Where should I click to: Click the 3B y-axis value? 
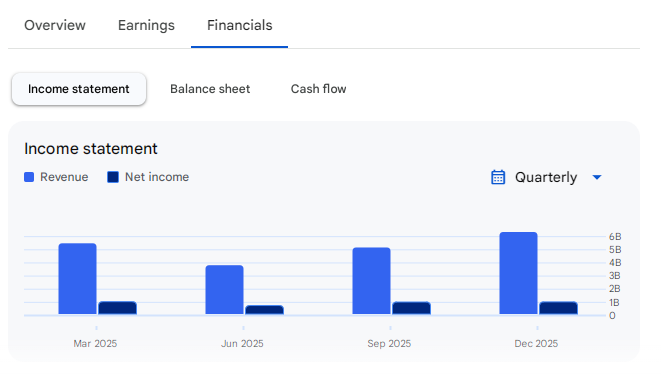click(615, 276)
